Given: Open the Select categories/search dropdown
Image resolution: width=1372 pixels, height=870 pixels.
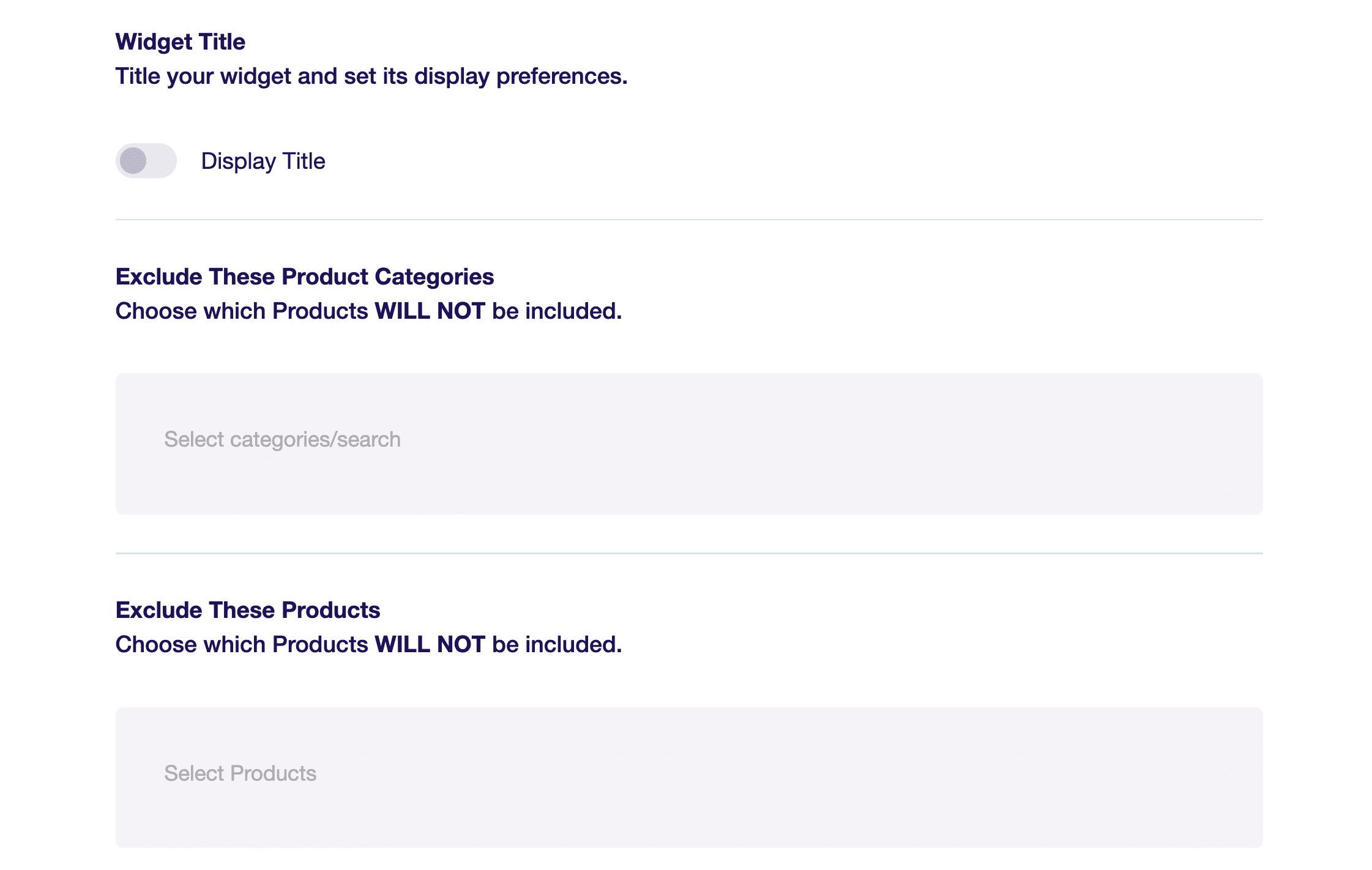Looking at the screenshot, I should pyautogui.click(x=689, y=444).
